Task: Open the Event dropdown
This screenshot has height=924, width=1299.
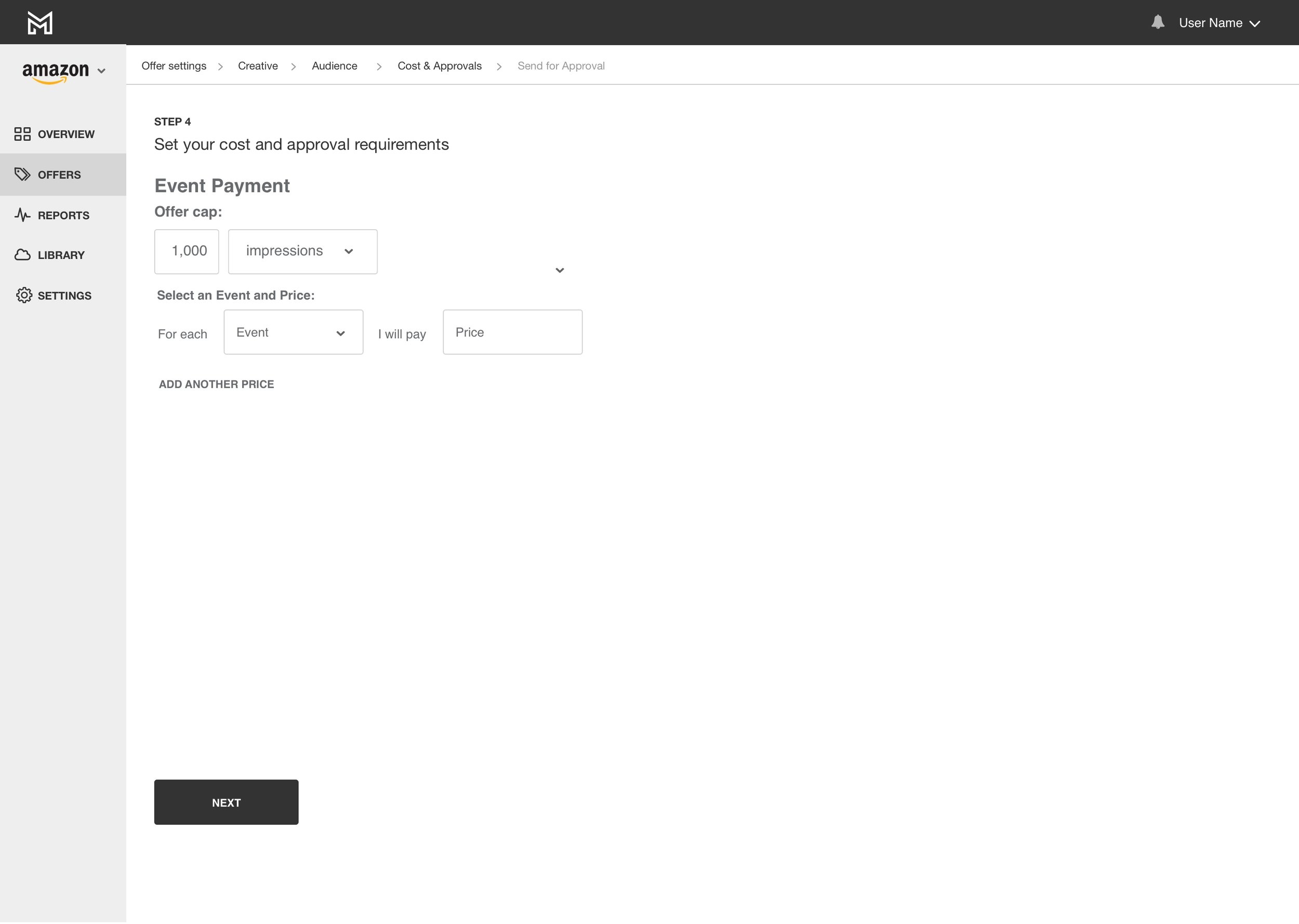Action: click(294, 332)
